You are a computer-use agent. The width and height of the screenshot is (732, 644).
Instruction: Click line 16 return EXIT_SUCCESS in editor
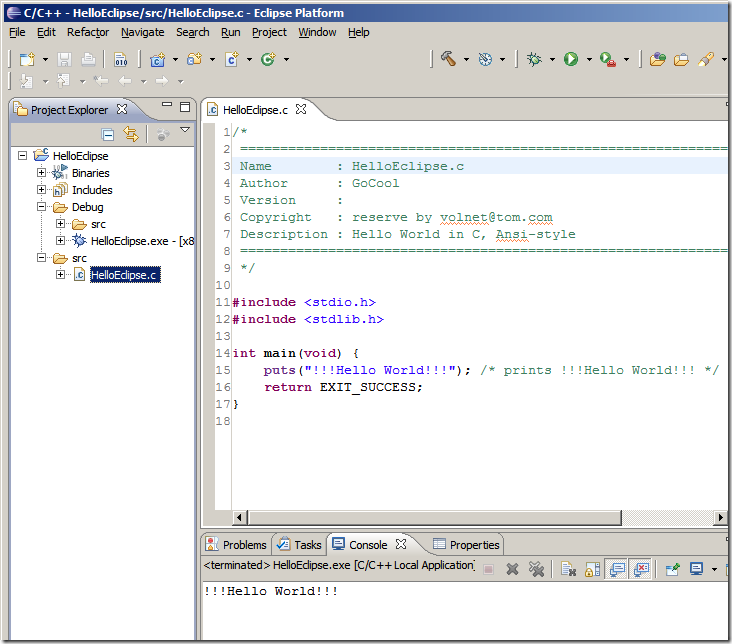tap(343, 387)
